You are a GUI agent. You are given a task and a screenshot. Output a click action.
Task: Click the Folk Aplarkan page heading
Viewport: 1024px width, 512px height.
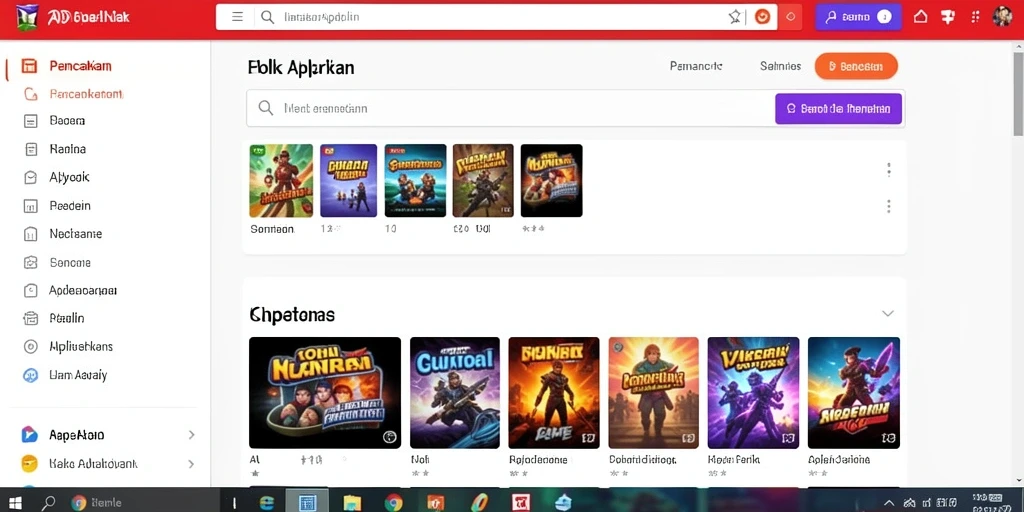(x=301, y=67)
